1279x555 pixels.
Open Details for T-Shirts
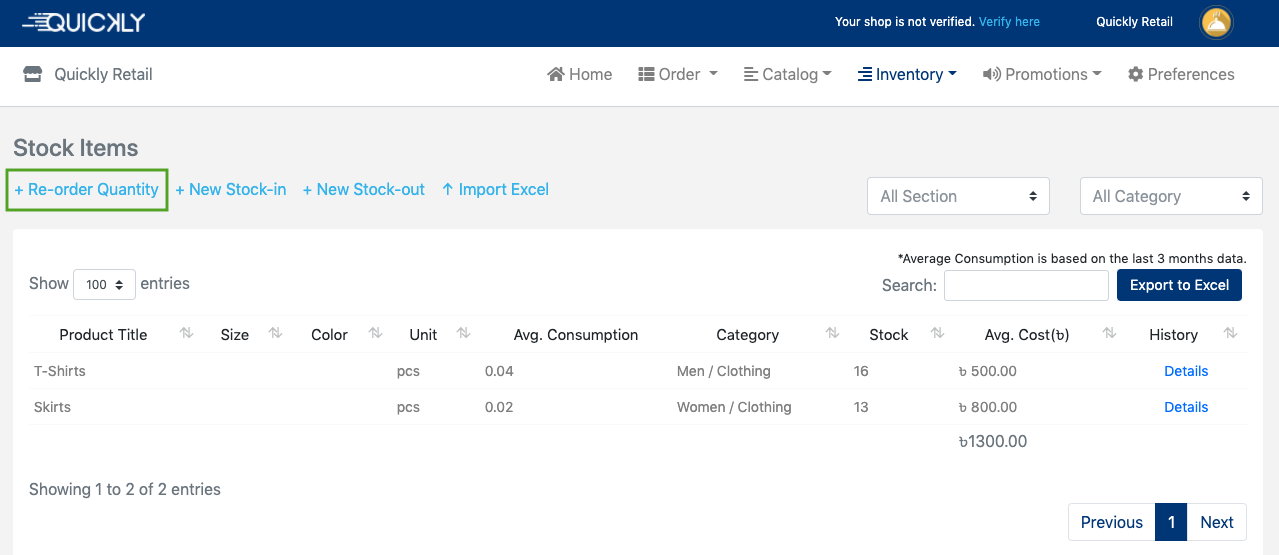(1186, 371)
